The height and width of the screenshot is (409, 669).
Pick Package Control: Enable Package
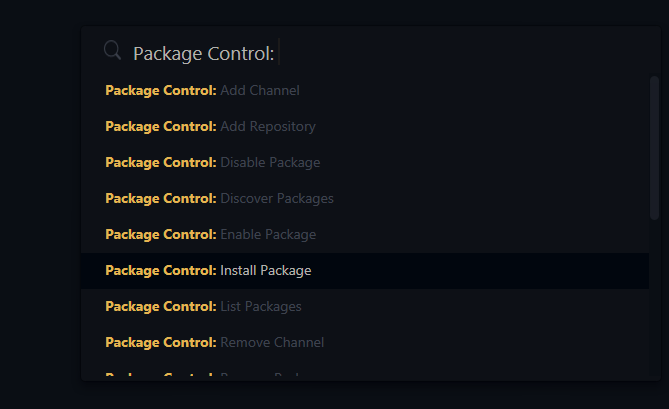point(268,235)
